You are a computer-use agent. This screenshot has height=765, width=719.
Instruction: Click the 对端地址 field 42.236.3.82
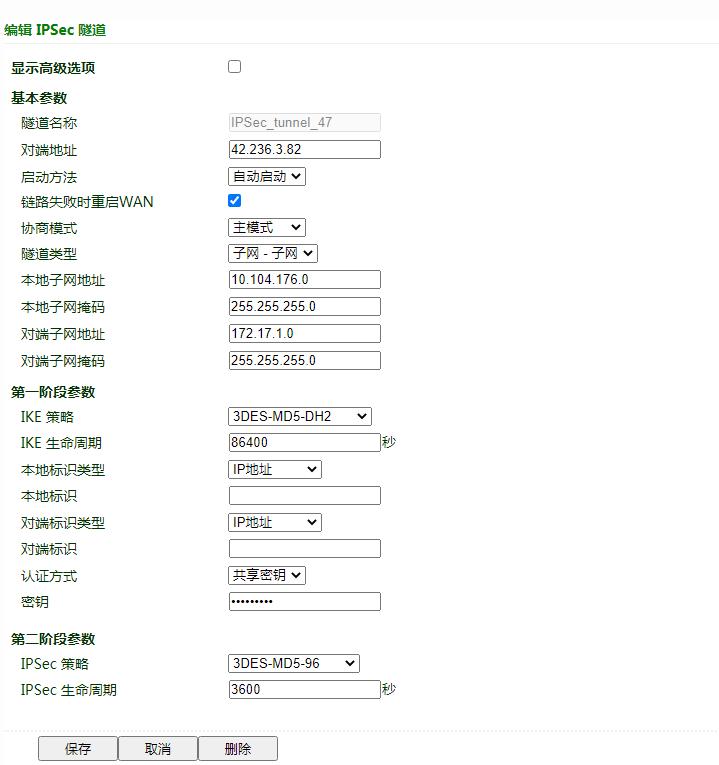(304, 150)
